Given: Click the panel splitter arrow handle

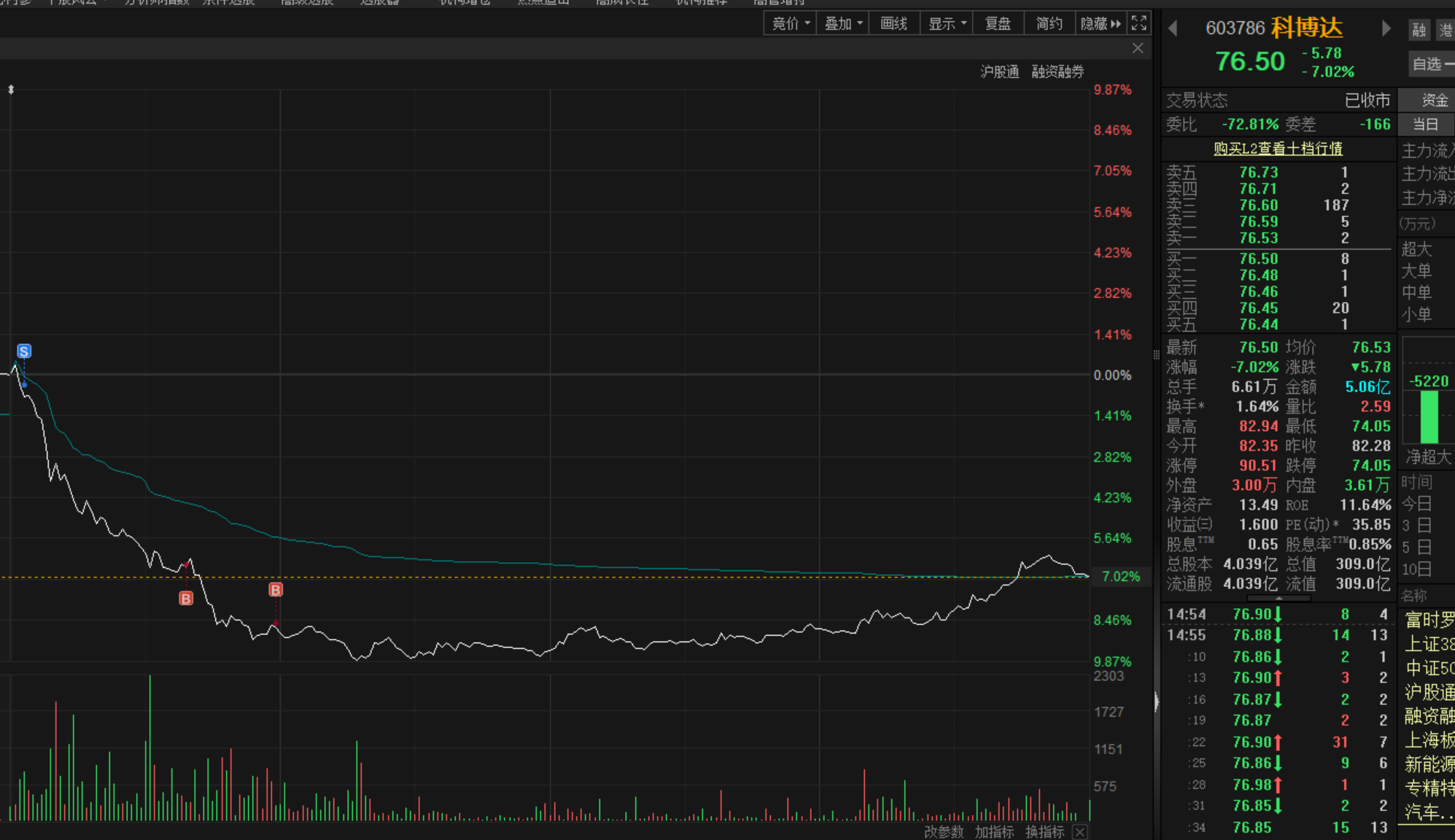Looking at the screenshot, I should tap(1156, 701).
